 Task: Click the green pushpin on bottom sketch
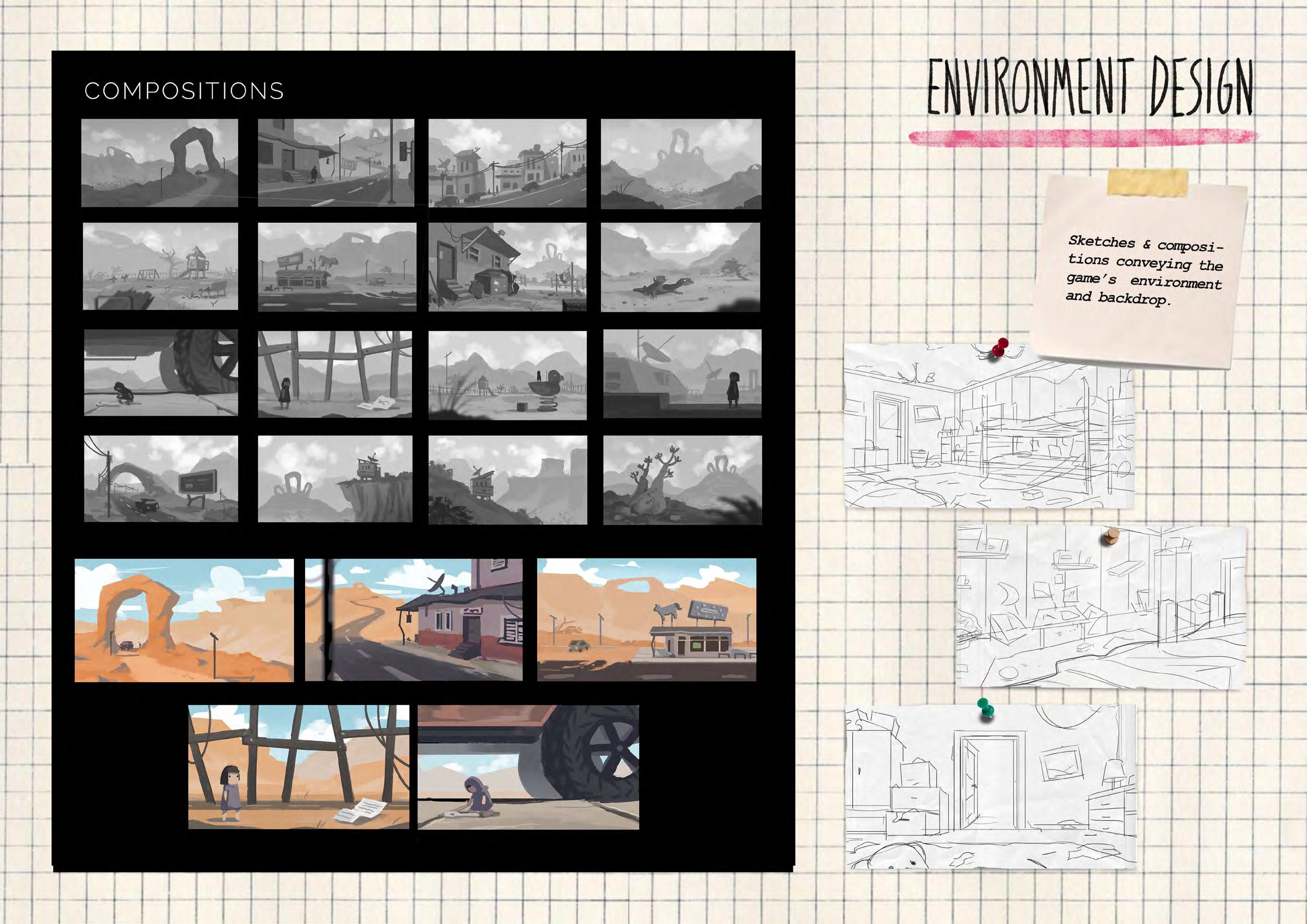987,708
